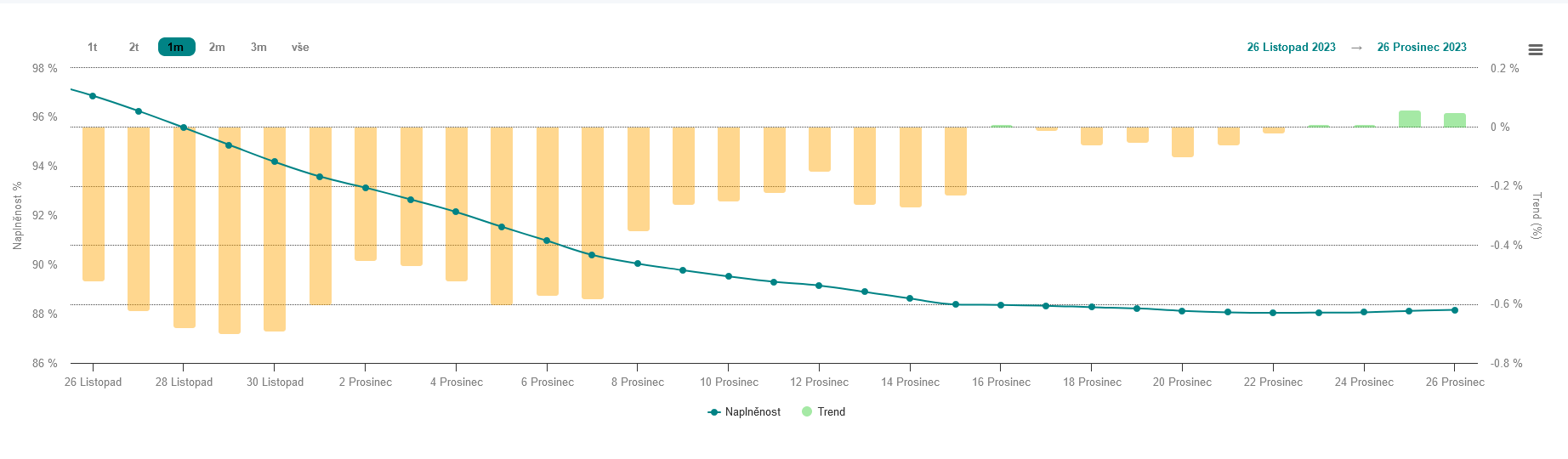Select the 2t time range

coord(134,48)
